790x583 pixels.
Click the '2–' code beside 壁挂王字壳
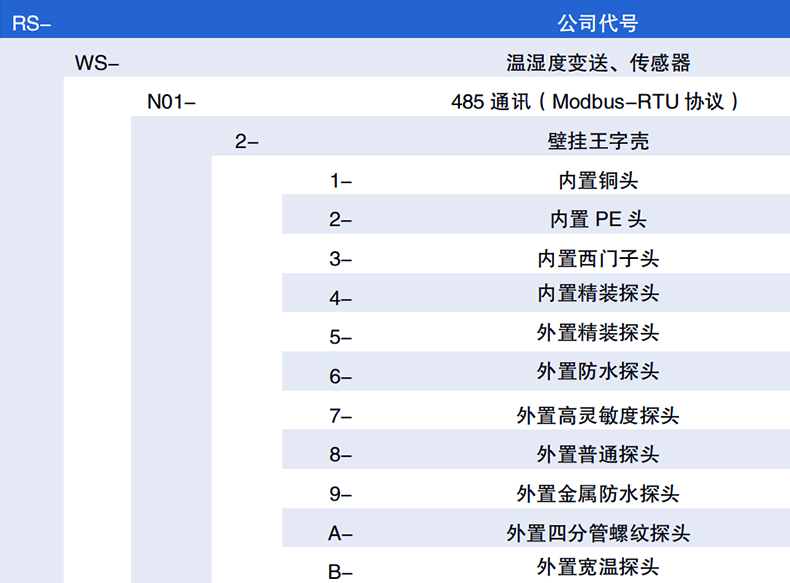pos(246,141)
